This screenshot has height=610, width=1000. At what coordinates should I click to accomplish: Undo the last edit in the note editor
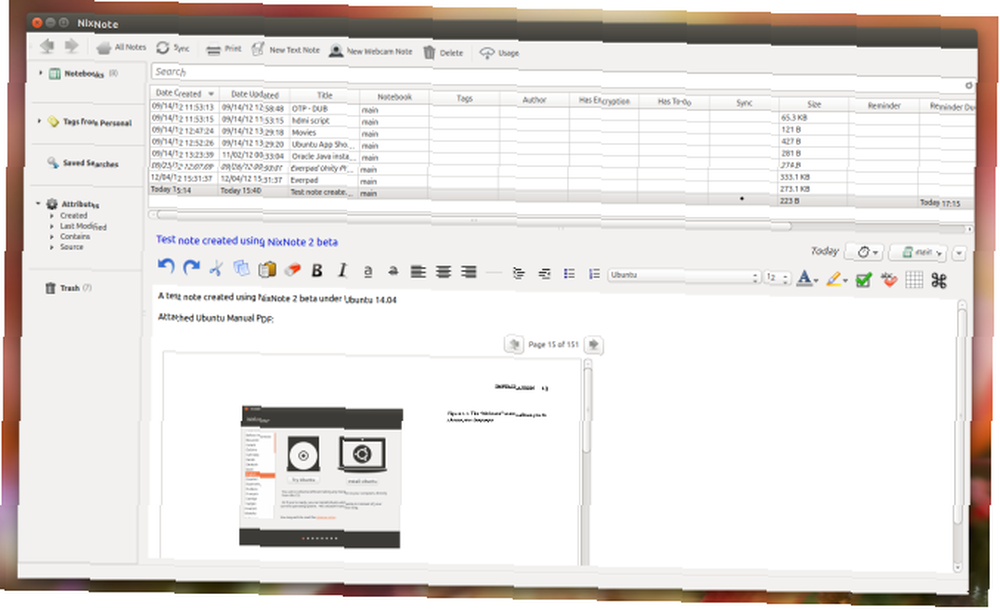coord(166,267)
